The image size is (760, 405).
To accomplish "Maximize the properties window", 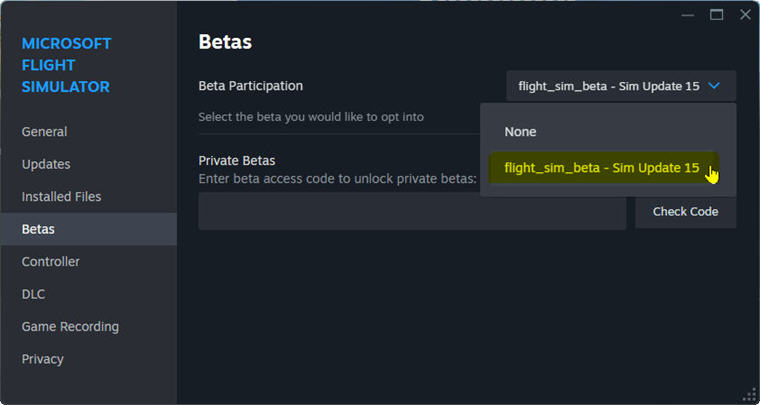I will click(x=716, y=15).
